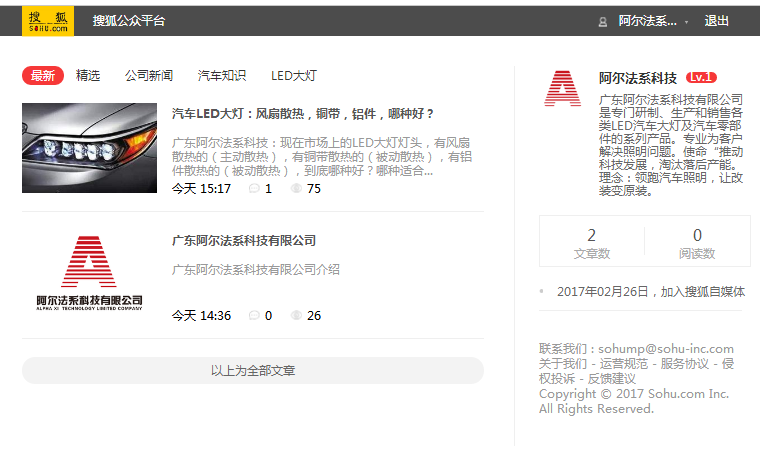Click 2017年02月26日，加入搜狐自媒体 text
Viewport: 760px width, 472px height.
point(651,292)
